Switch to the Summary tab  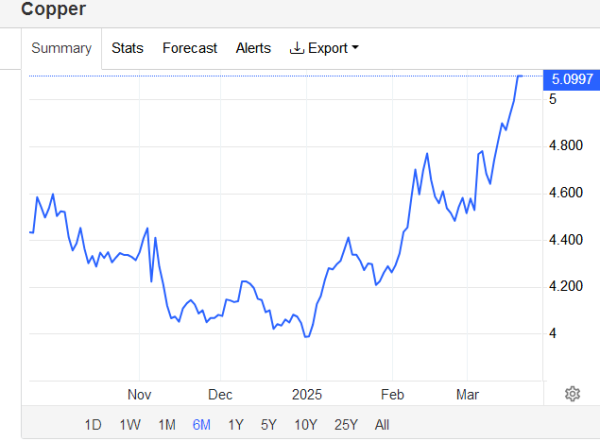click(x=61, y=48)
